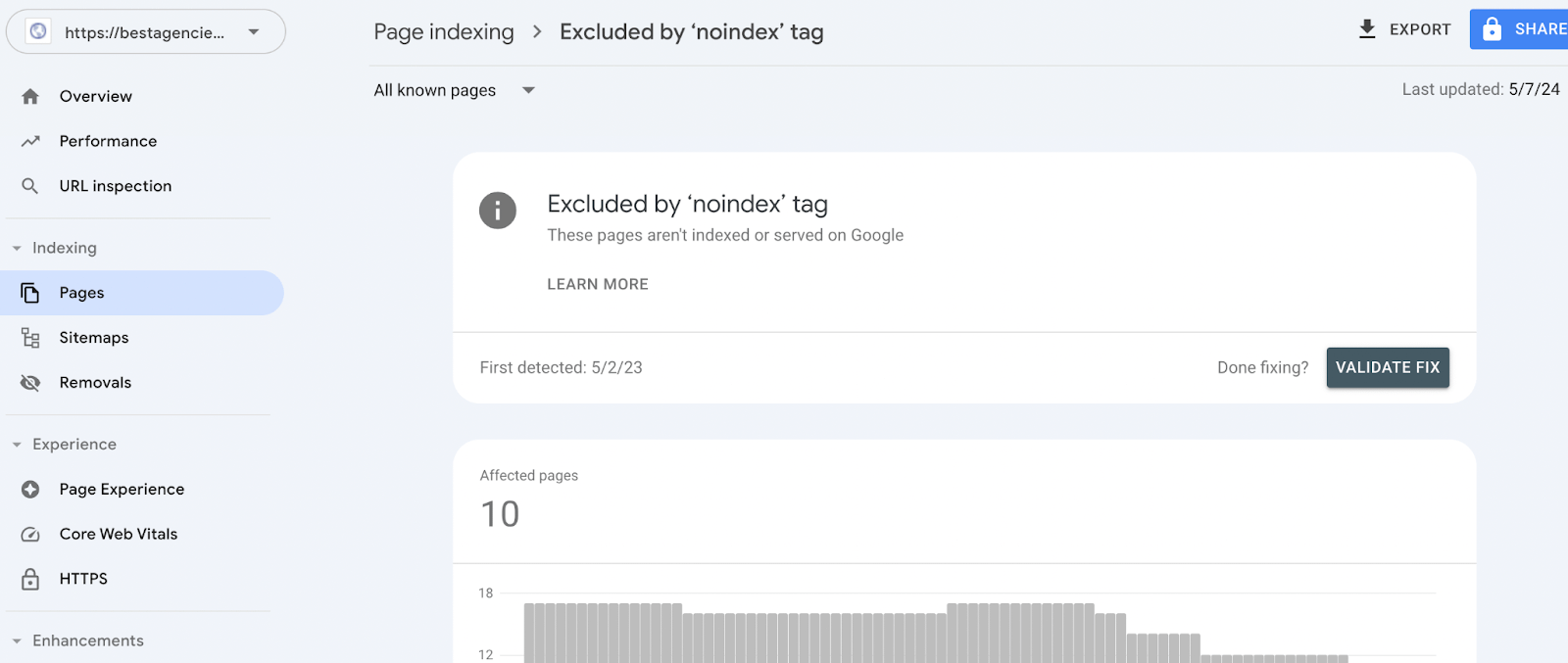Viewport: 1568px width, 663px height.
Task: Click the Page Experience plus-circle icon
Action: [30, 490]
